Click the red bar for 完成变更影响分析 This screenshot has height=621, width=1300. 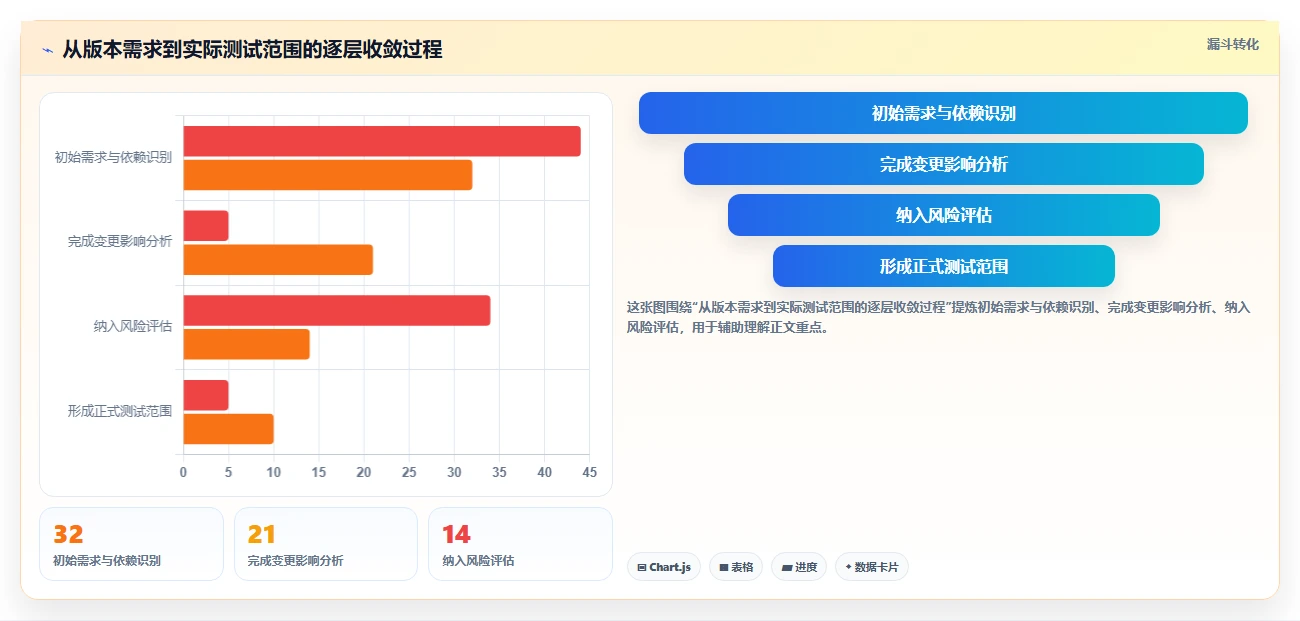pos(206,226)
